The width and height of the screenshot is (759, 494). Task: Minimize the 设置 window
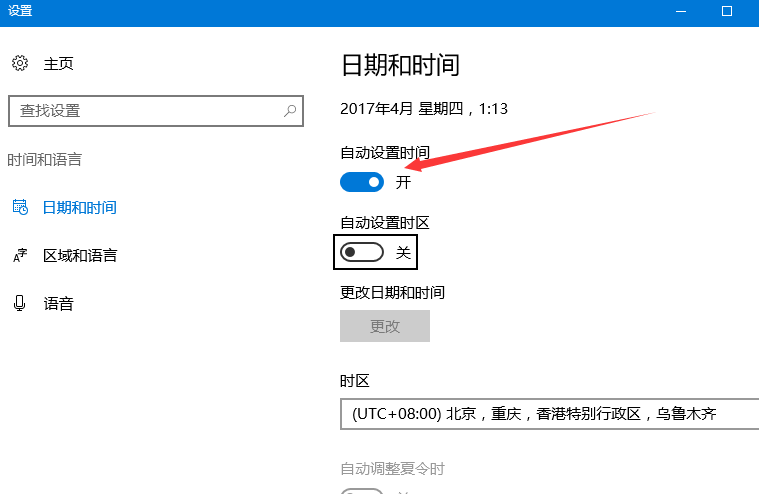pyautogui.click(x=683, y=11)
